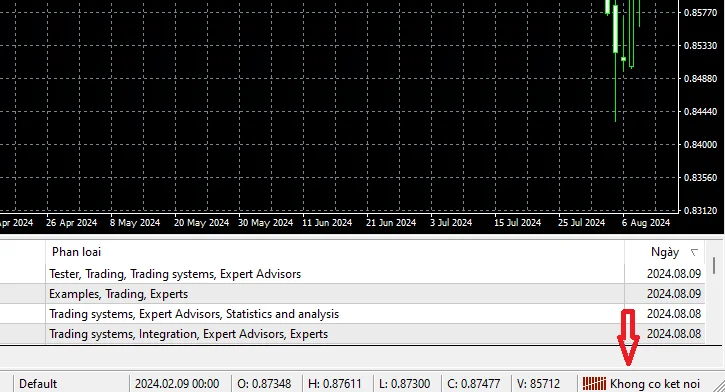Click the 0.85330 label on the price scale
The width and height of the screenshot is (725, 392).
click(700, 46)
